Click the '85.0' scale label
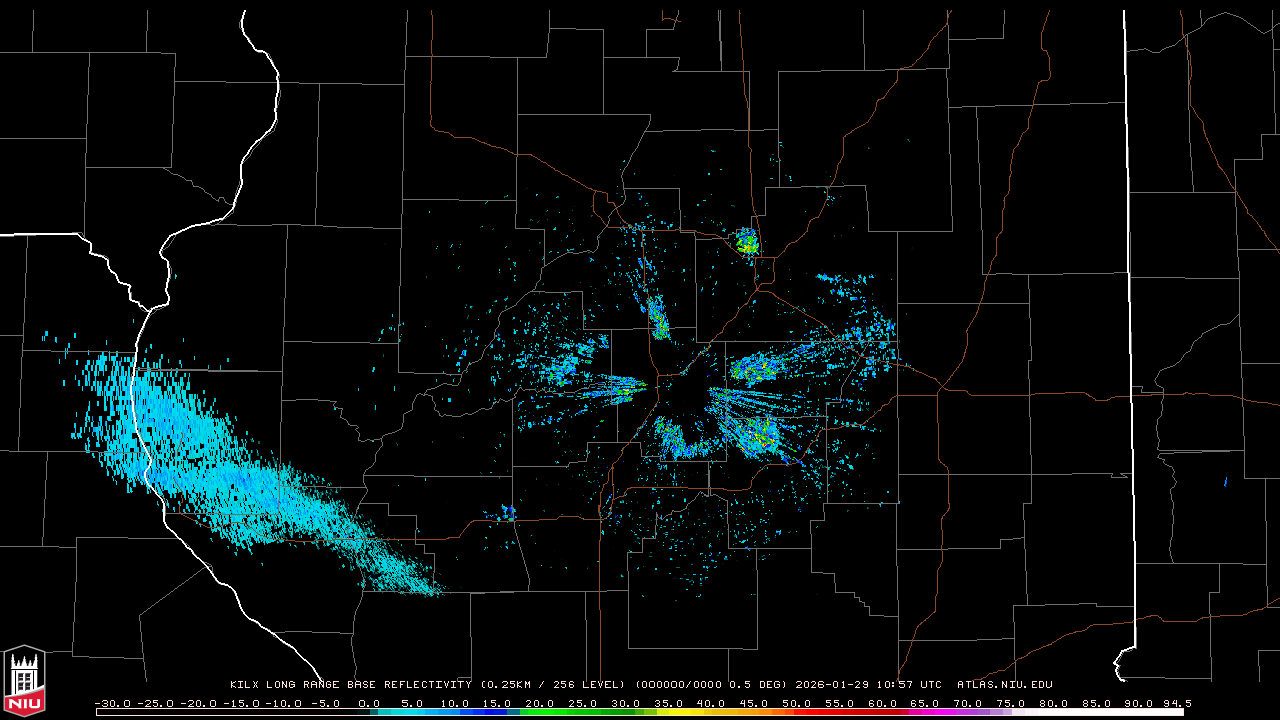This screenshot has width=1280, height=720. click(x=1098, y=703)
